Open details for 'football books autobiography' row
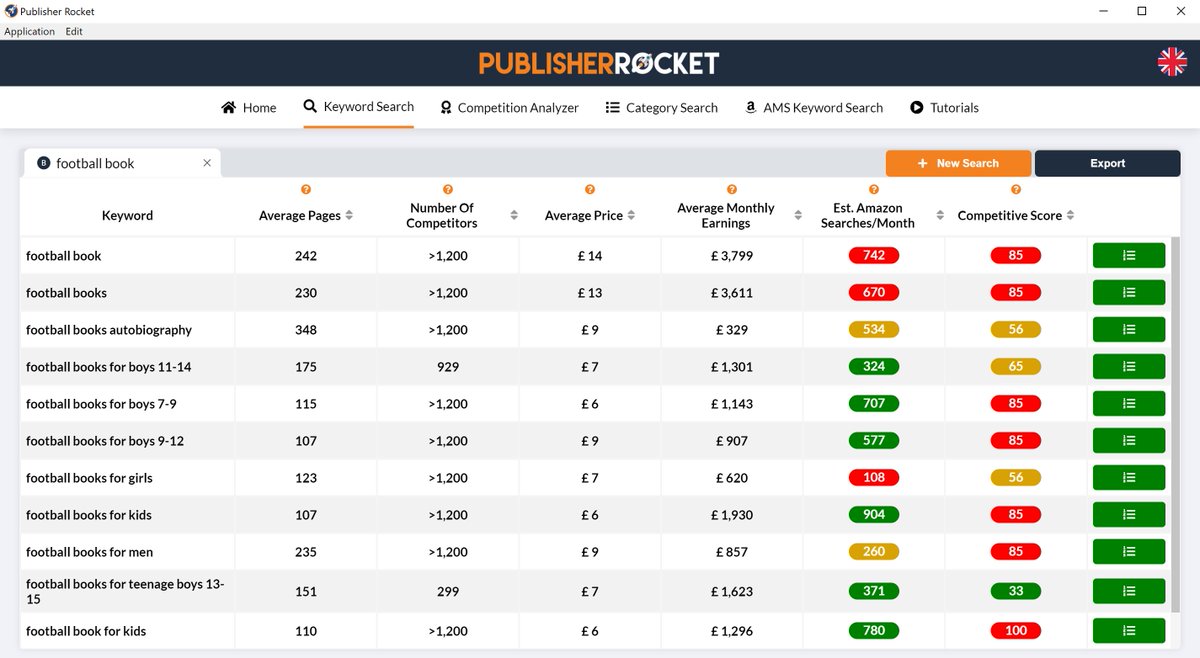The width and height of the screenshot is (1200, 658). point(1129,330)
